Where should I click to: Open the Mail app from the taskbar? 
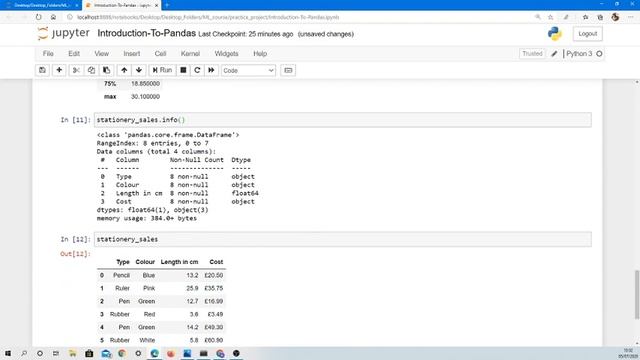(x=106, y=353)
